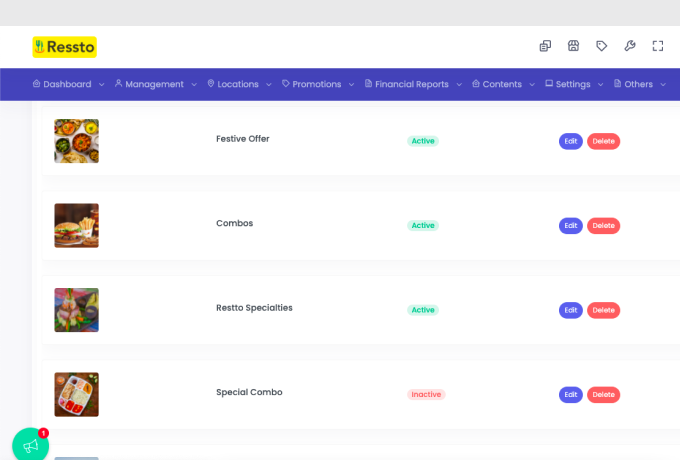Toggle fullscreen mode icon

(658, 46)
